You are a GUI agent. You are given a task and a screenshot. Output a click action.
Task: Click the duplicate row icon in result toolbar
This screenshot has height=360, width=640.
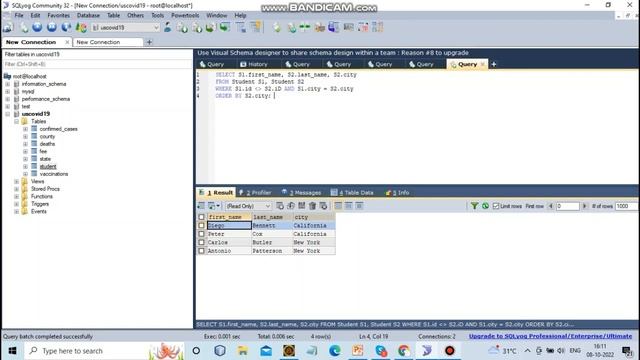[291, 206]
